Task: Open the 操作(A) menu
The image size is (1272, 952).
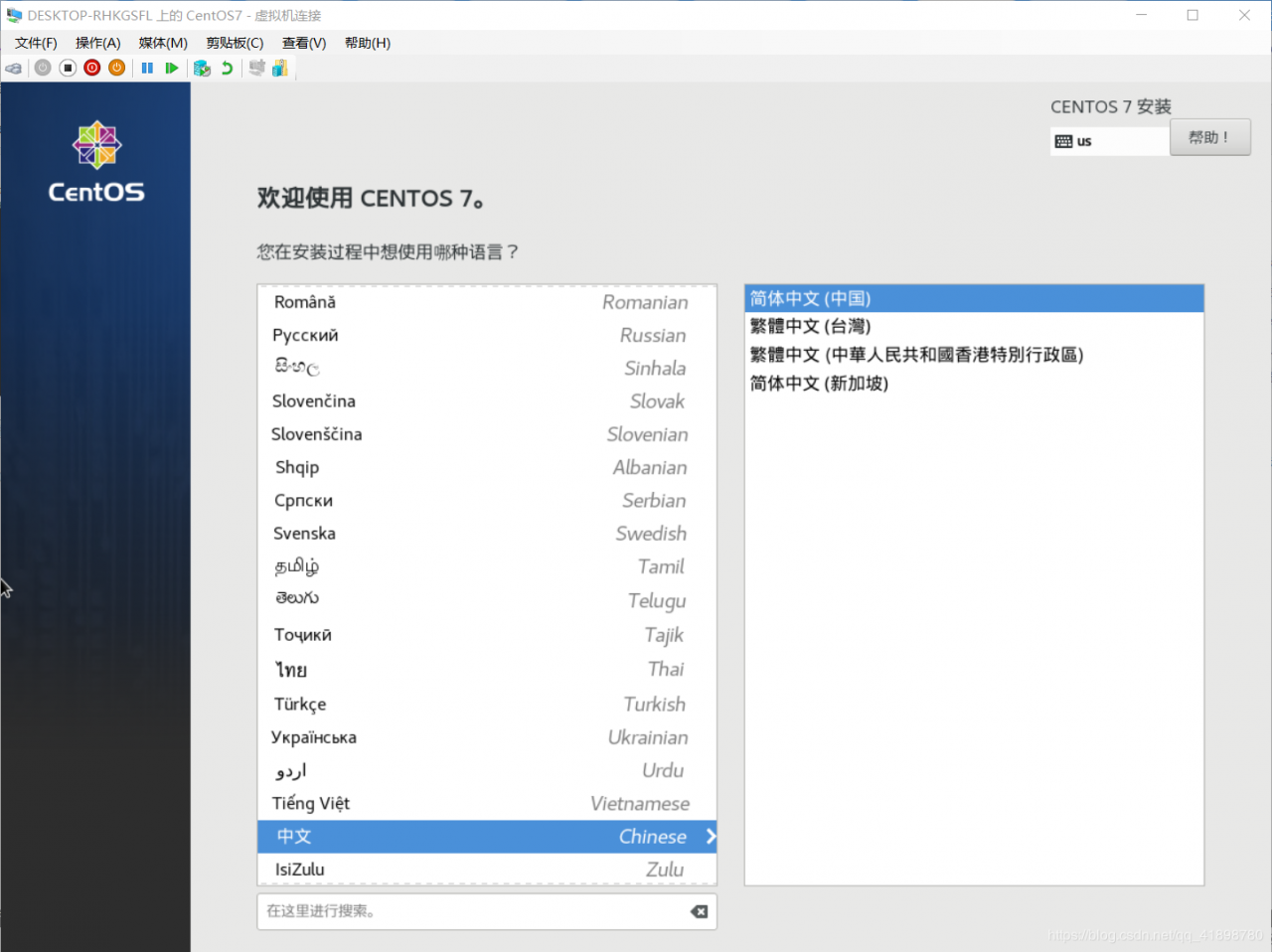Action: click(97, 43)
